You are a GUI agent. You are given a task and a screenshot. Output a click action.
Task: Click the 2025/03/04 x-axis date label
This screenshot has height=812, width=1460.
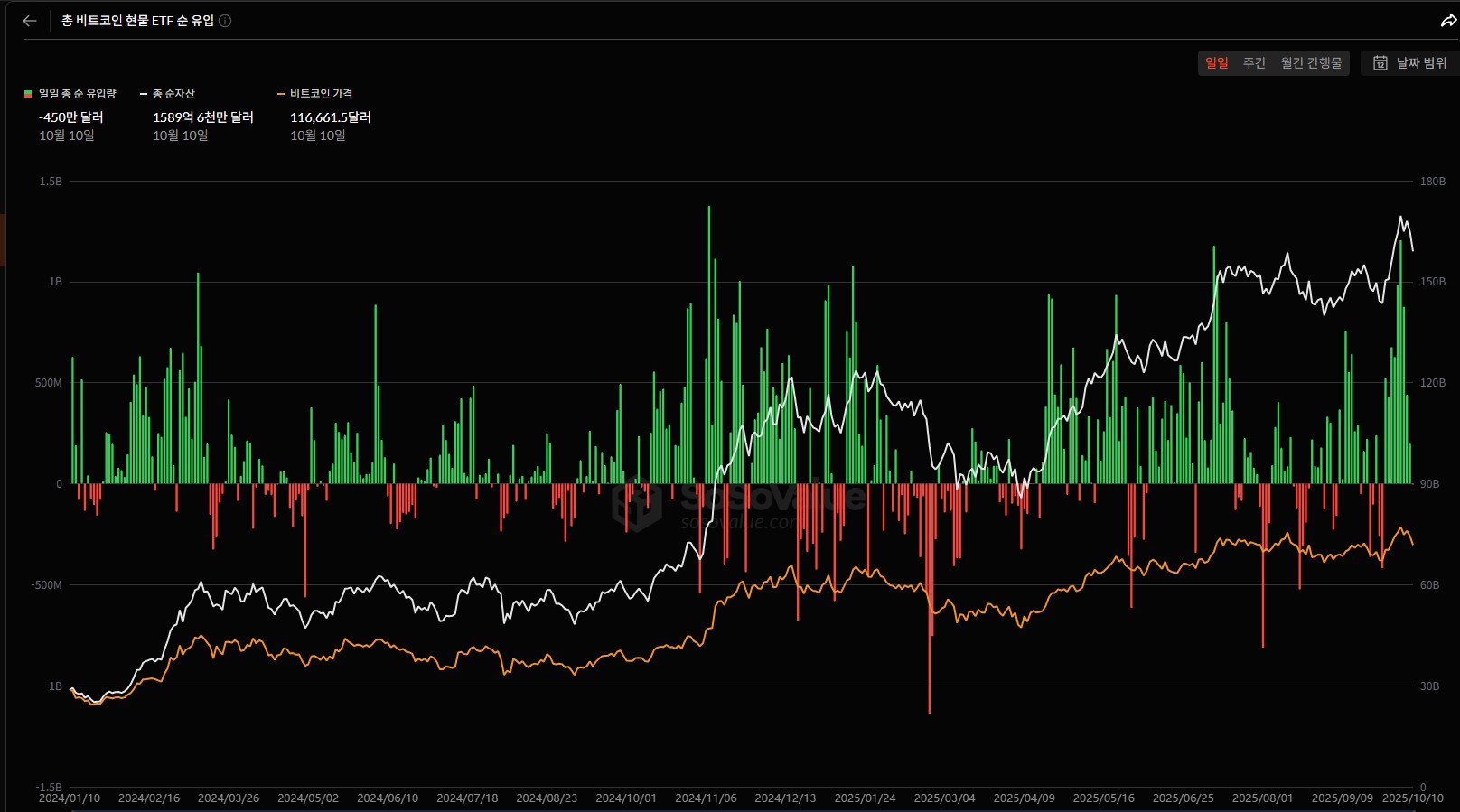point(944,798)
